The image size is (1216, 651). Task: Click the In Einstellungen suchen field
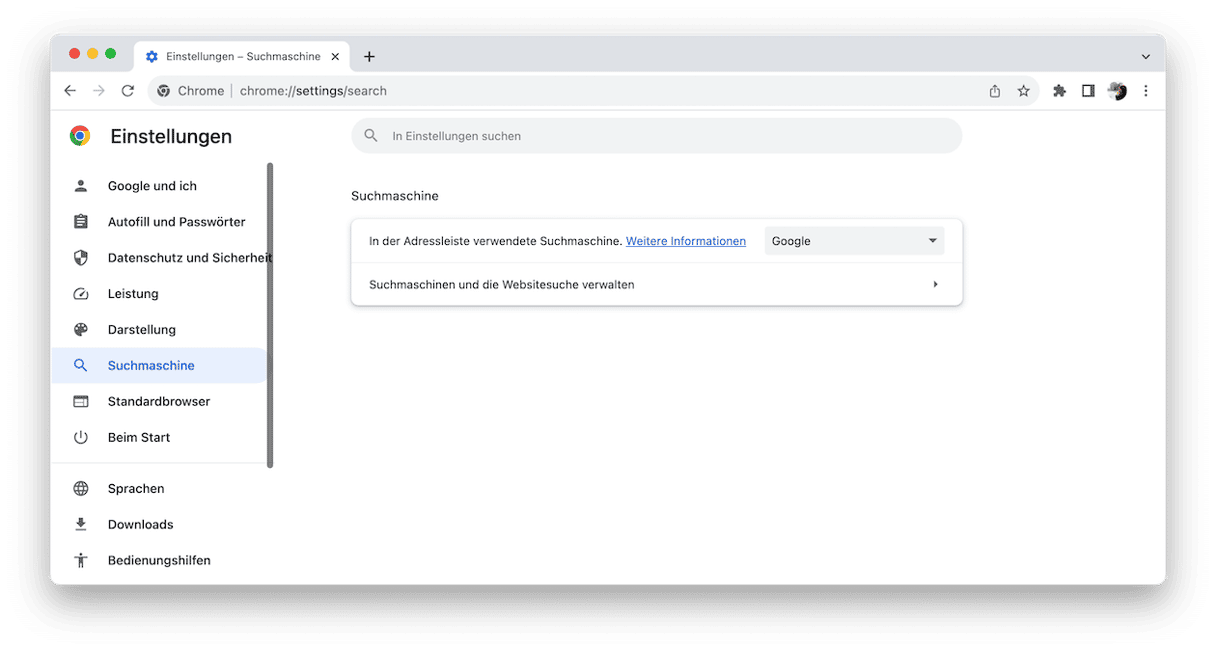pos(656,136)
